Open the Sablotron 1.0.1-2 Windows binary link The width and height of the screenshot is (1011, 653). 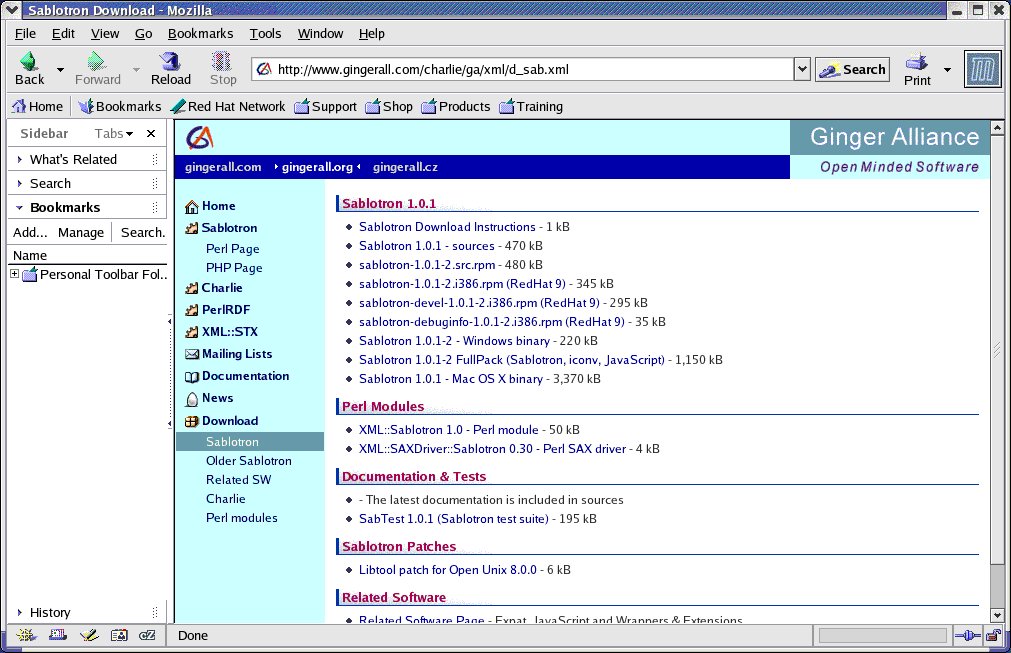coord(455,341)
